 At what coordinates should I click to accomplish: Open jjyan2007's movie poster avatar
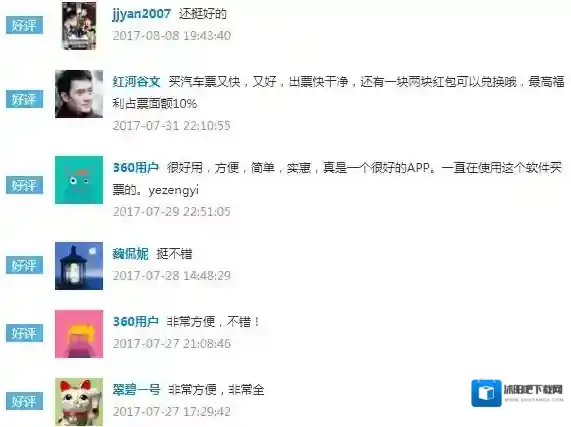click(79, 25)
